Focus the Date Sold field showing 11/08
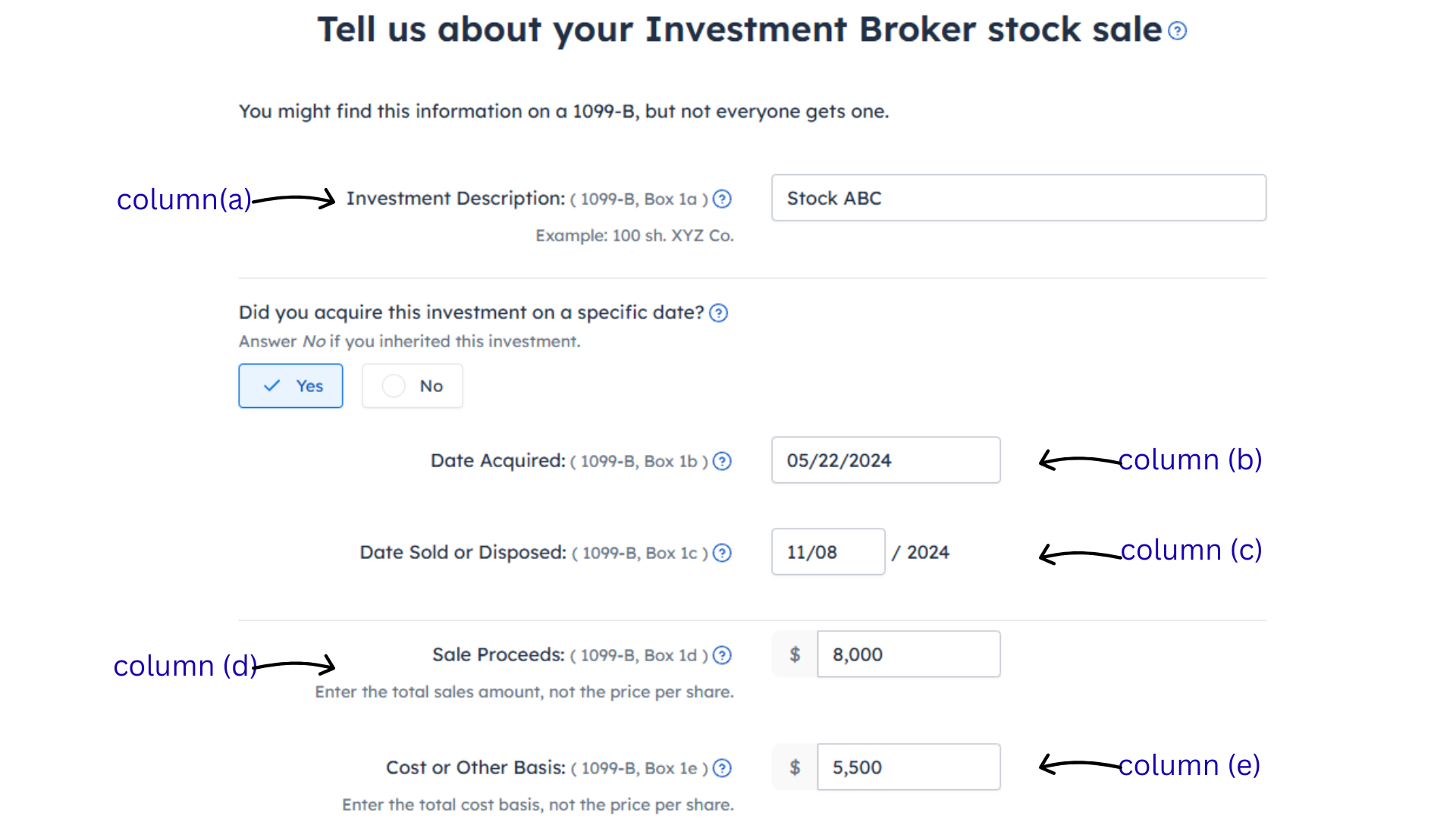Screen dimensions: 1456x819 coord(828,552)
